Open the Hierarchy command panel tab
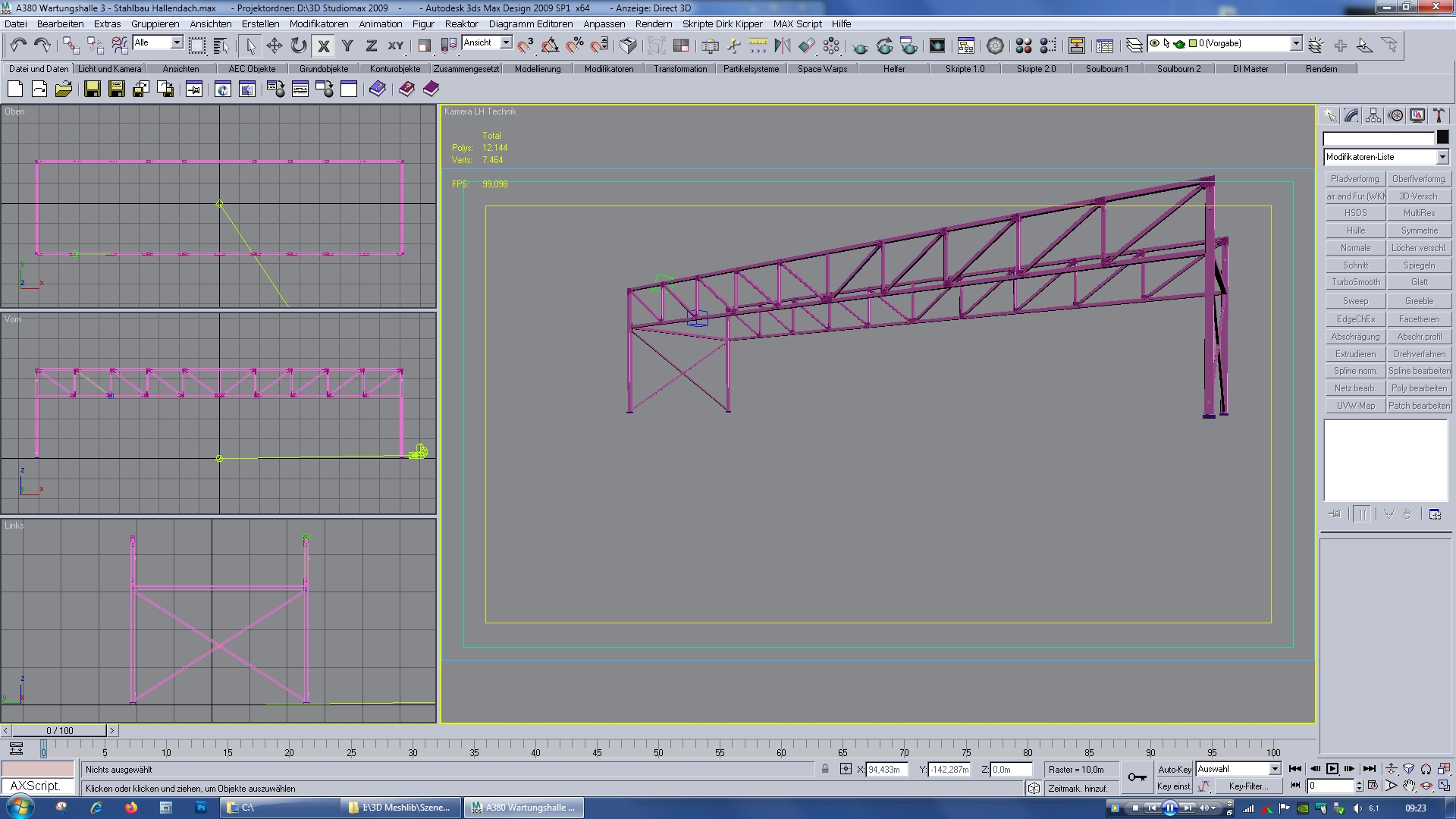The image size is (1456, 819). tap(1373, 116)
